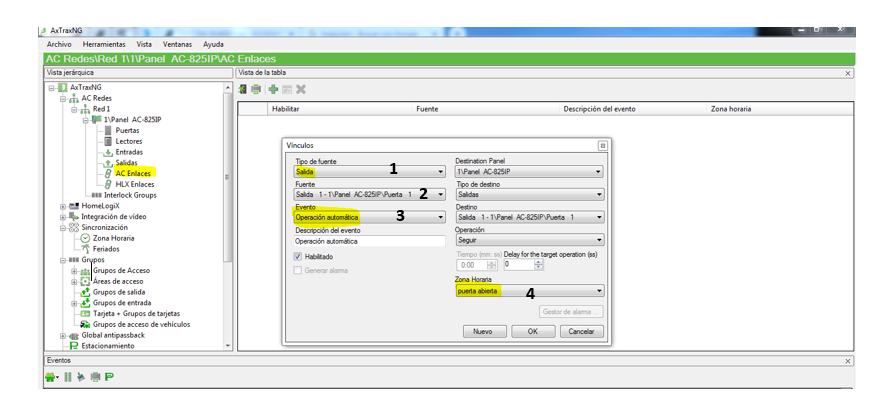
Task: Open the Ventanas menu
Action: [x=177, y=44]
